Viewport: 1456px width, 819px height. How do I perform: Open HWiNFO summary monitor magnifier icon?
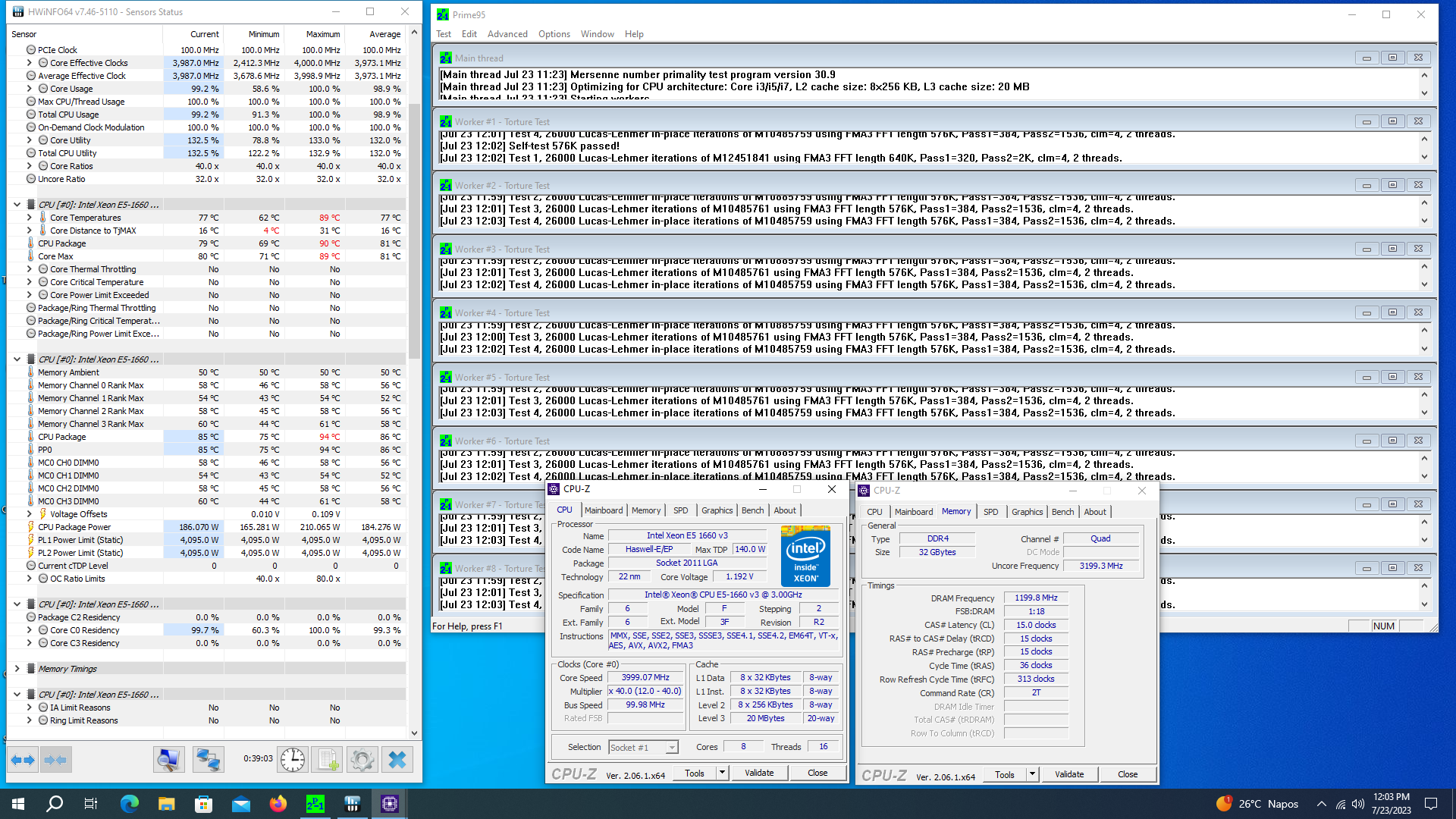click(x=168, y=759)
